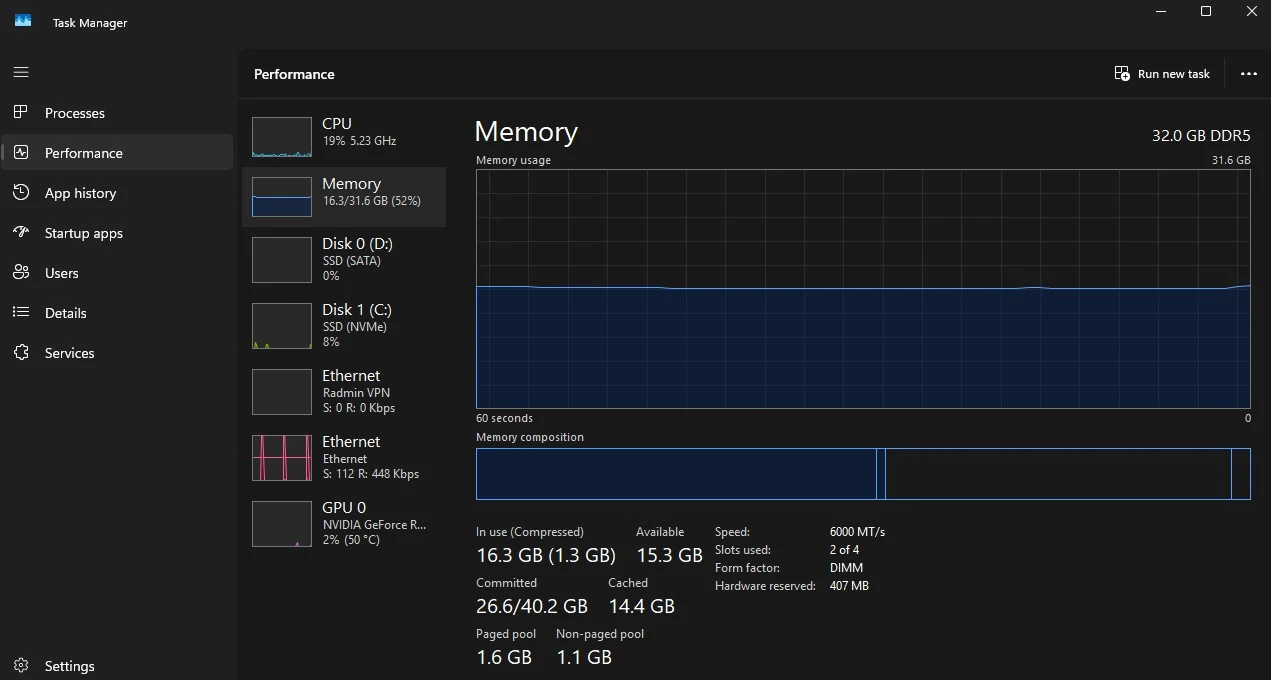Click the Memory composition bar
The width and height of the screenshot is (1271, 680).
click(863, 474)
